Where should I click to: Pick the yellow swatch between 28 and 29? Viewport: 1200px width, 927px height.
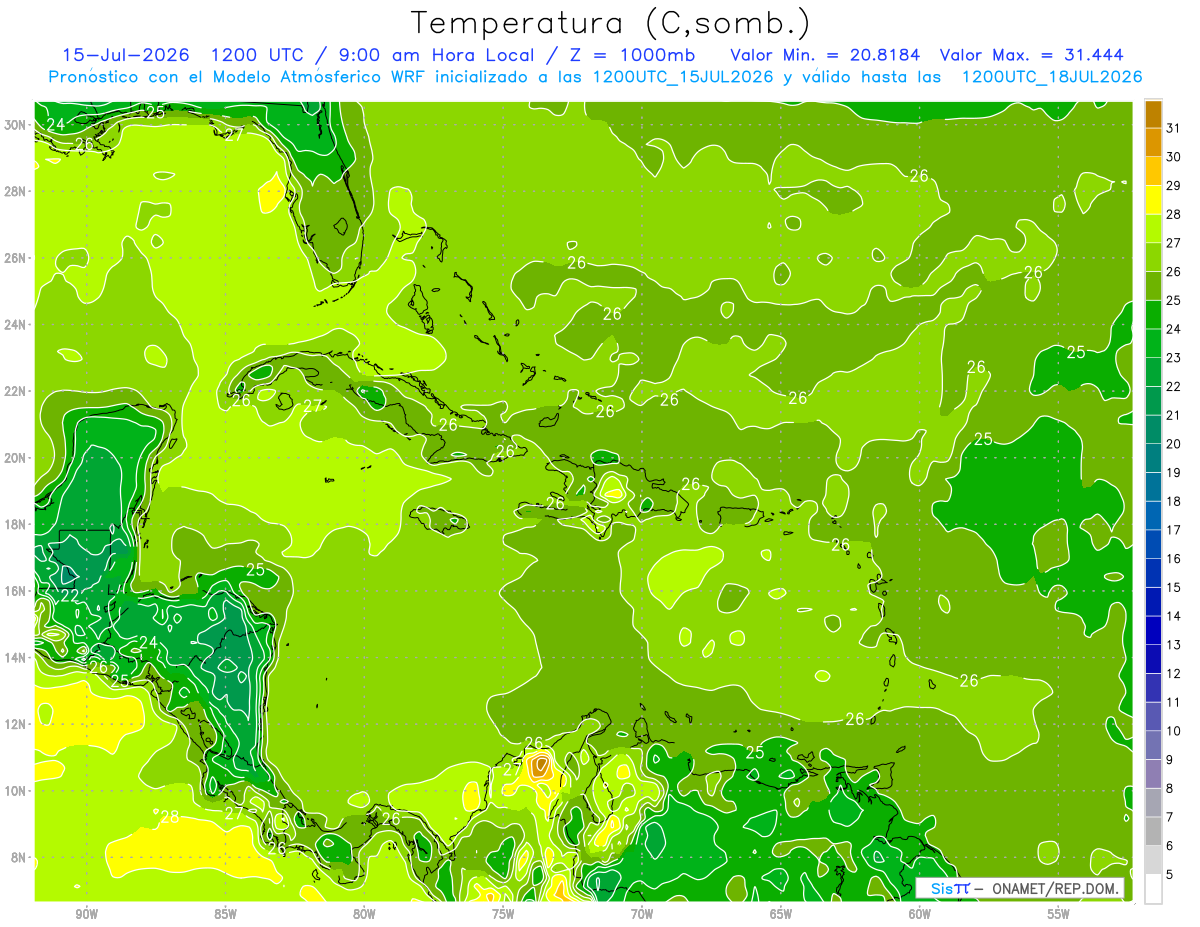(1153, 199)
